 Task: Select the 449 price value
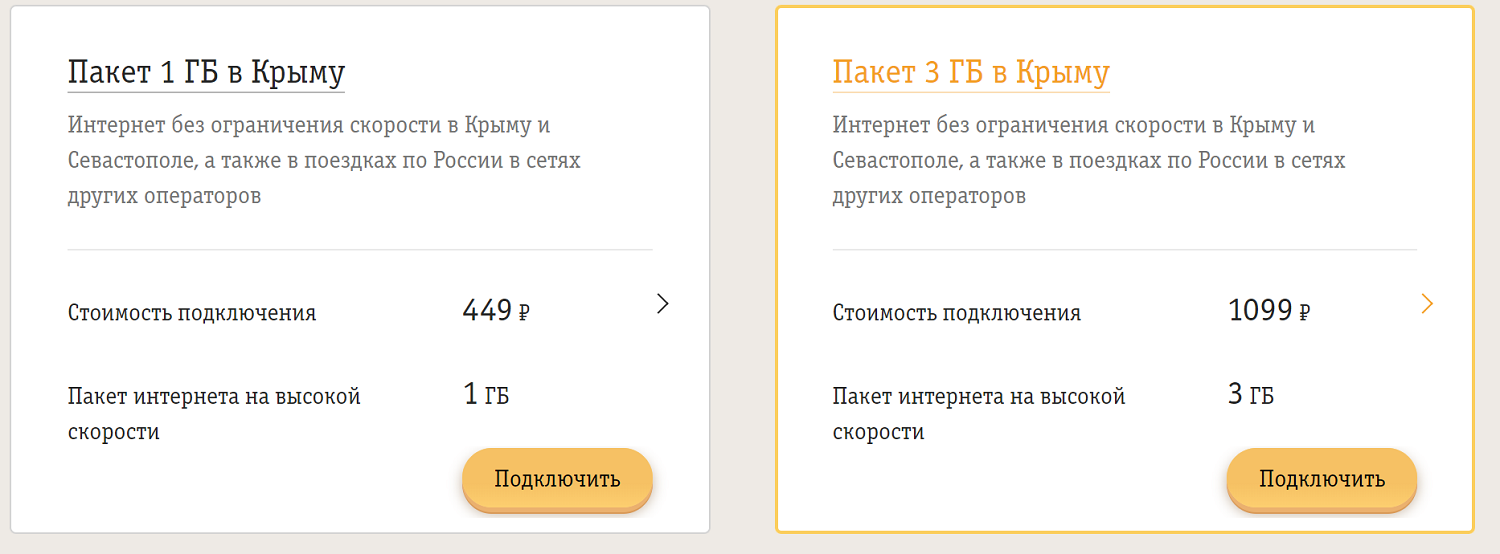coord(488,311)
